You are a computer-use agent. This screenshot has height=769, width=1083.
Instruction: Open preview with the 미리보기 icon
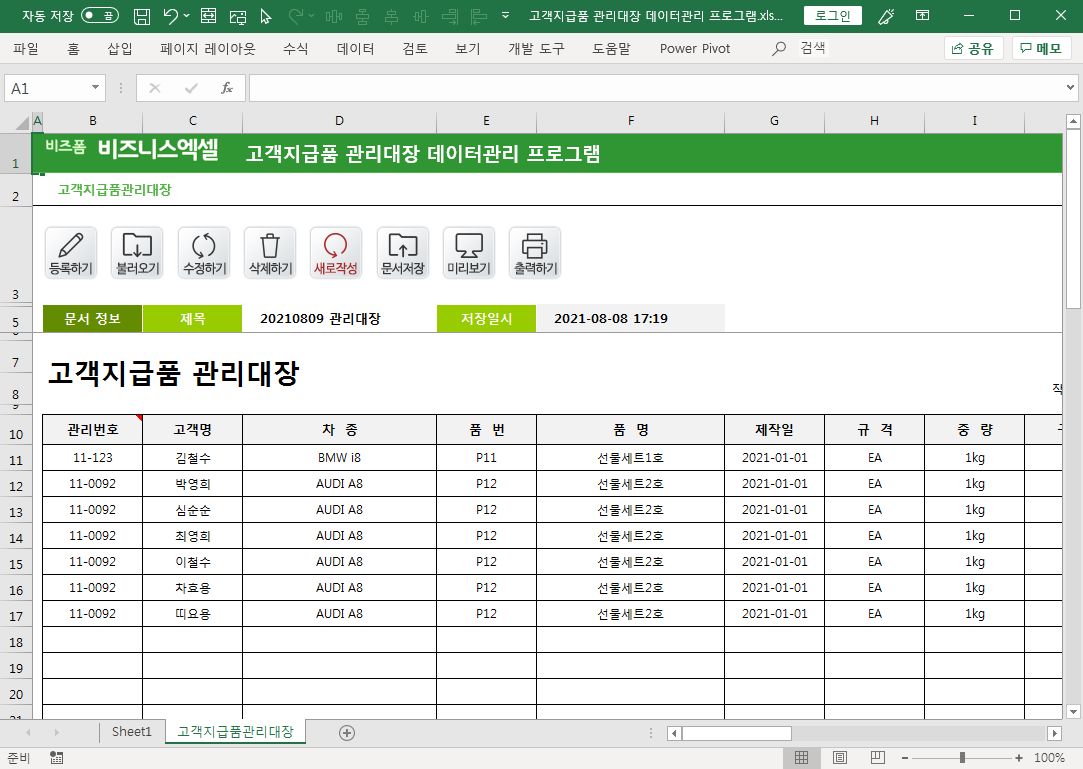[x=469, y=252]
